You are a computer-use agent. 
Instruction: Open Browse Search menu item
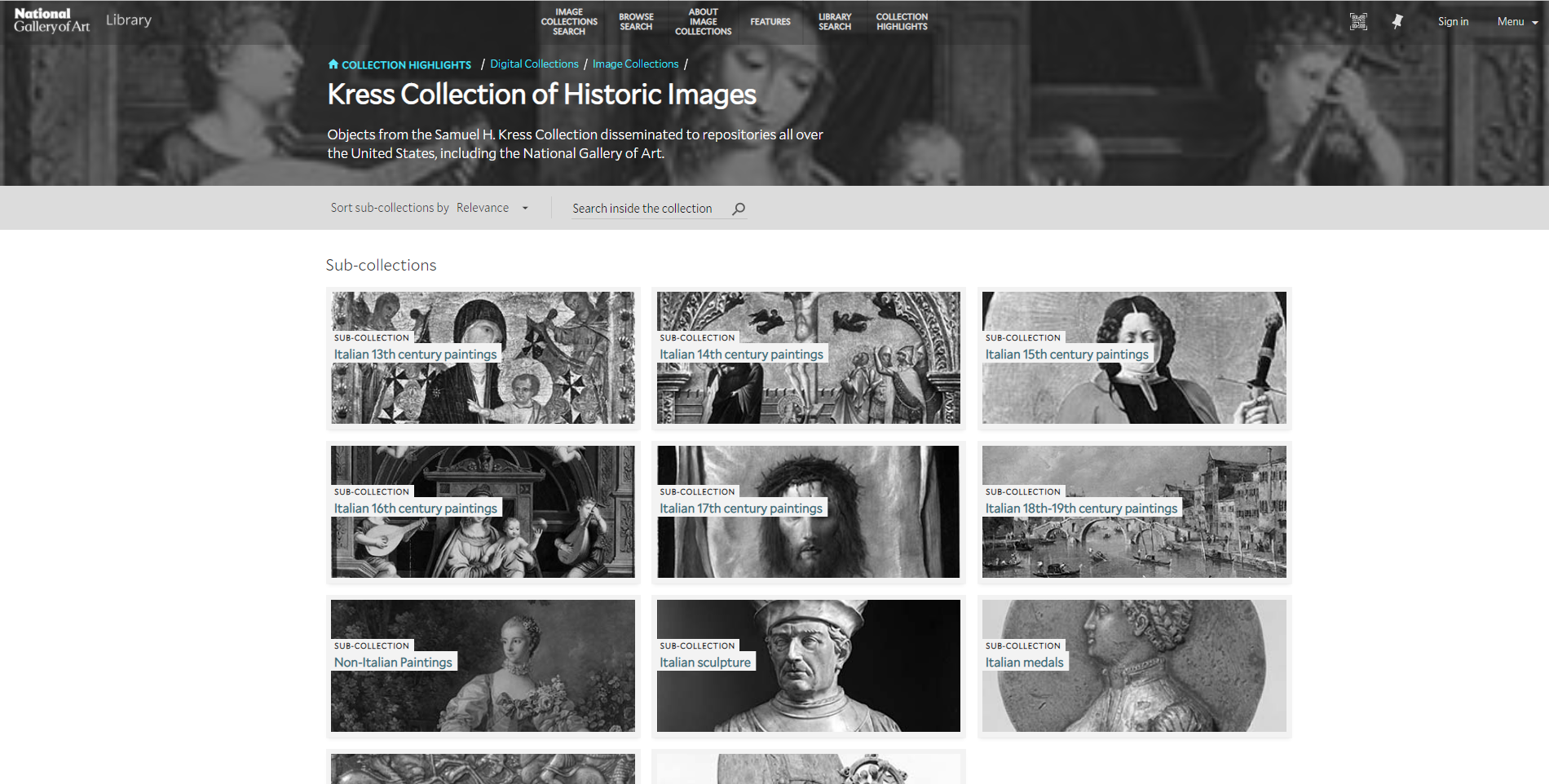(x=636, y=22)
